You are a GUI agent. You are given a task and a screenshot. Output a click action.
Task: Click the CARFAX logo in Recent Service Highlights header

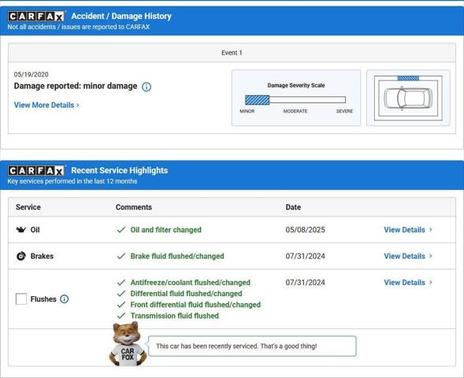[36, 171]
